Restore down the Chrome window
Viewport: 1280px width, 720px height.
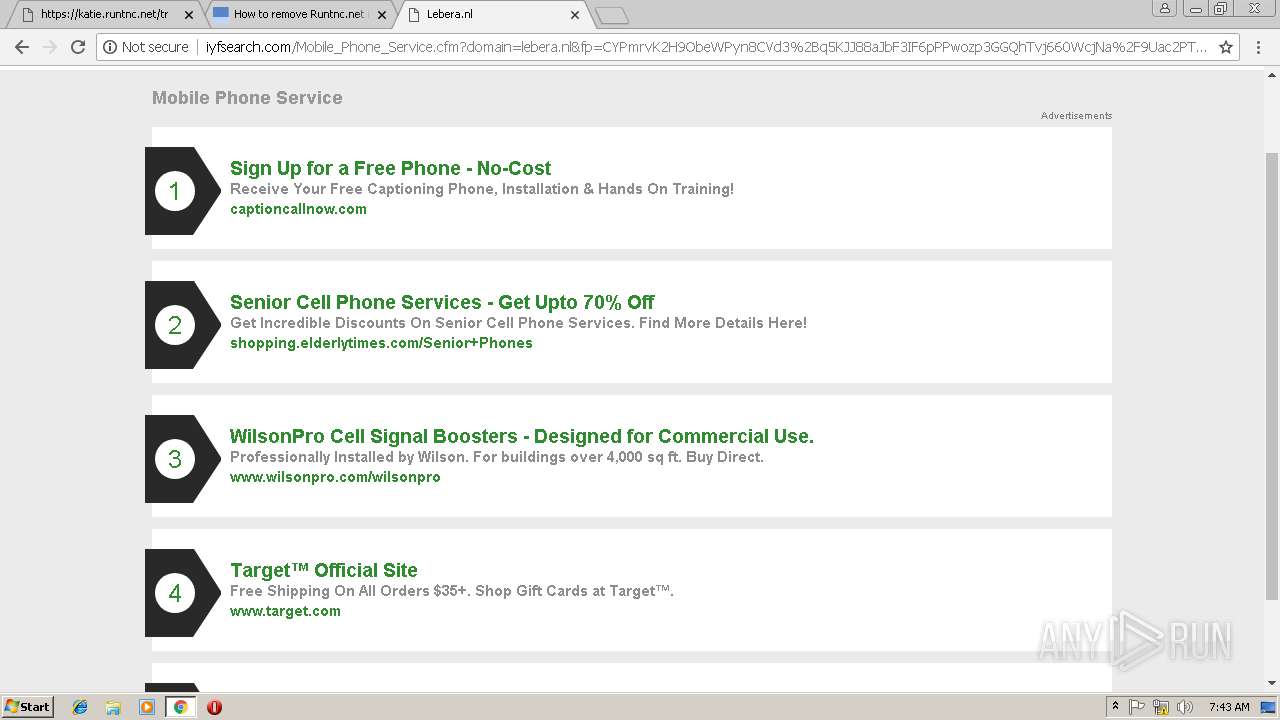1221,8
